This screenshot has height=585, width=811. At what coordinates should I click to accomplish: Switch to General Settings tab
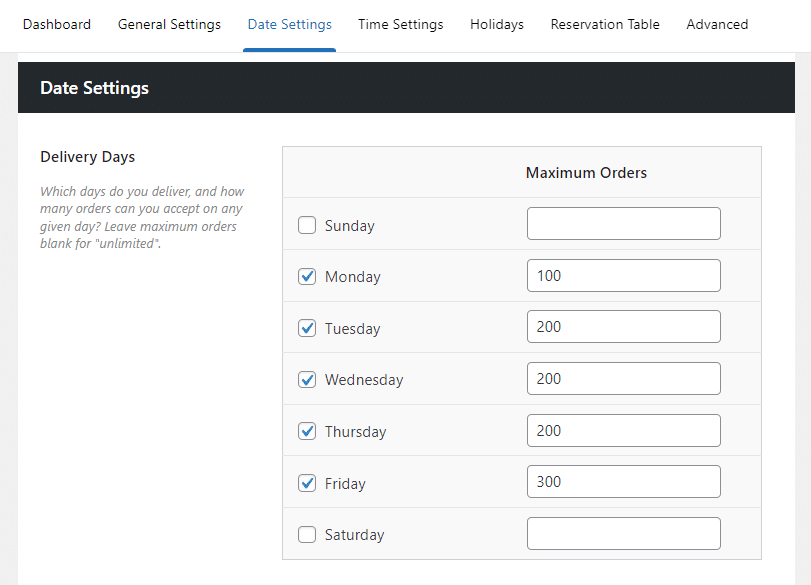click(x=169, y=24)
